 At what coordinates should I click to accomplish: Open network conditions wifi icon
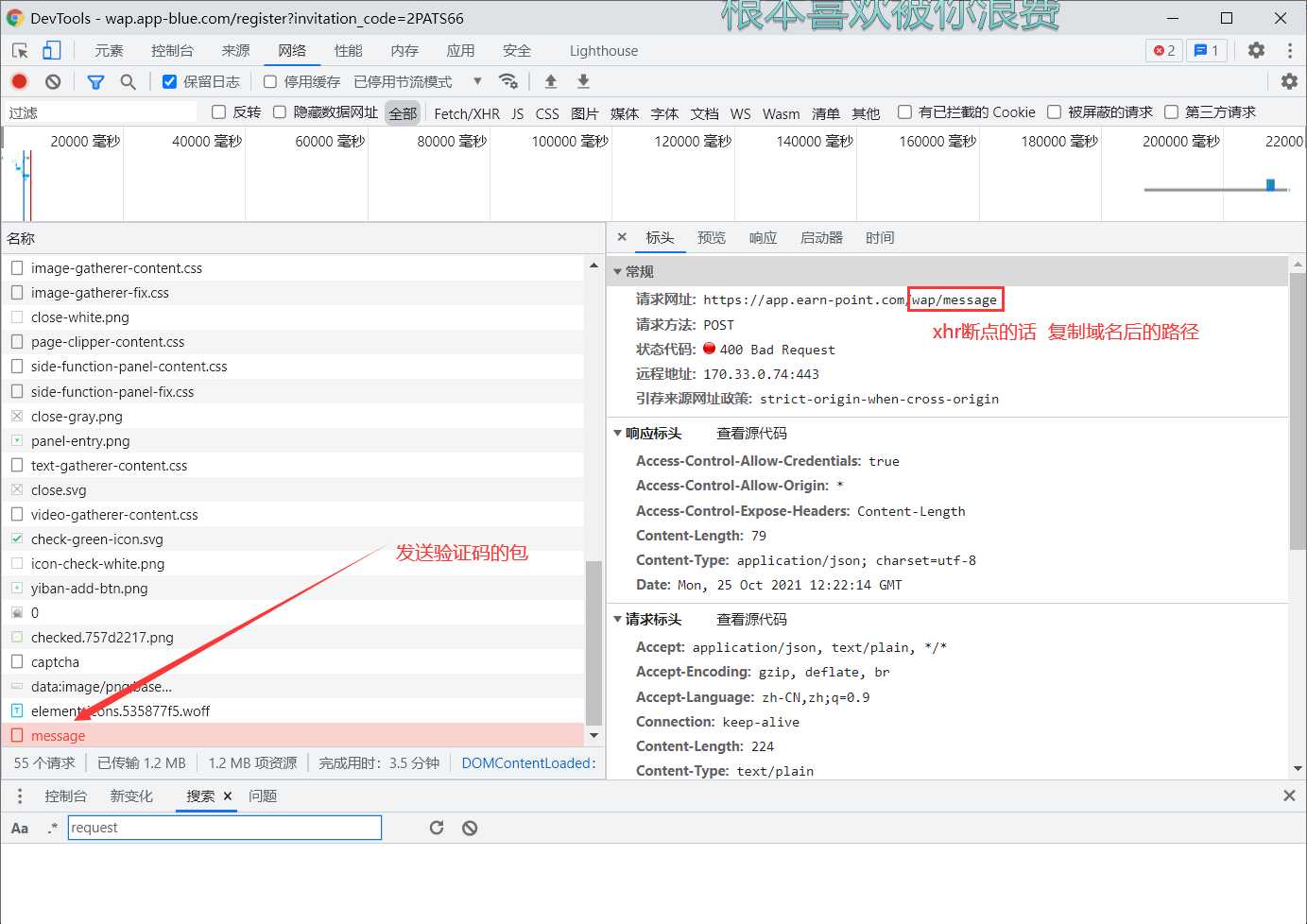click(508, 81)
